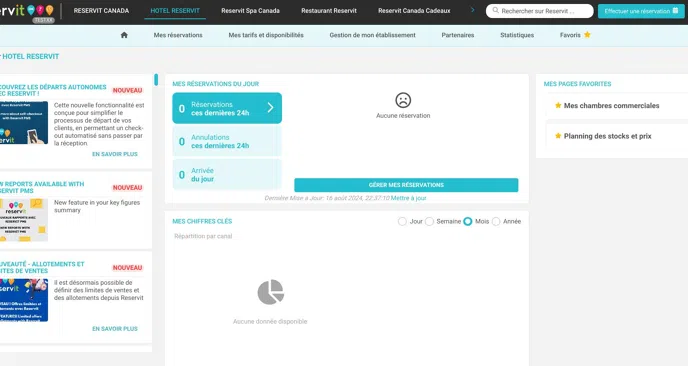The image size is (688, 366).
Task: Click Effectuer une réservation button
Action: 641,11
